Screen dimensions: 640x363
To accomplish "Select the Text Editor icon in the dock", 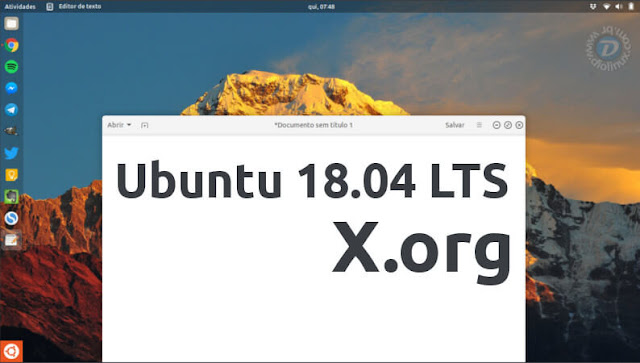I will 11,240.
